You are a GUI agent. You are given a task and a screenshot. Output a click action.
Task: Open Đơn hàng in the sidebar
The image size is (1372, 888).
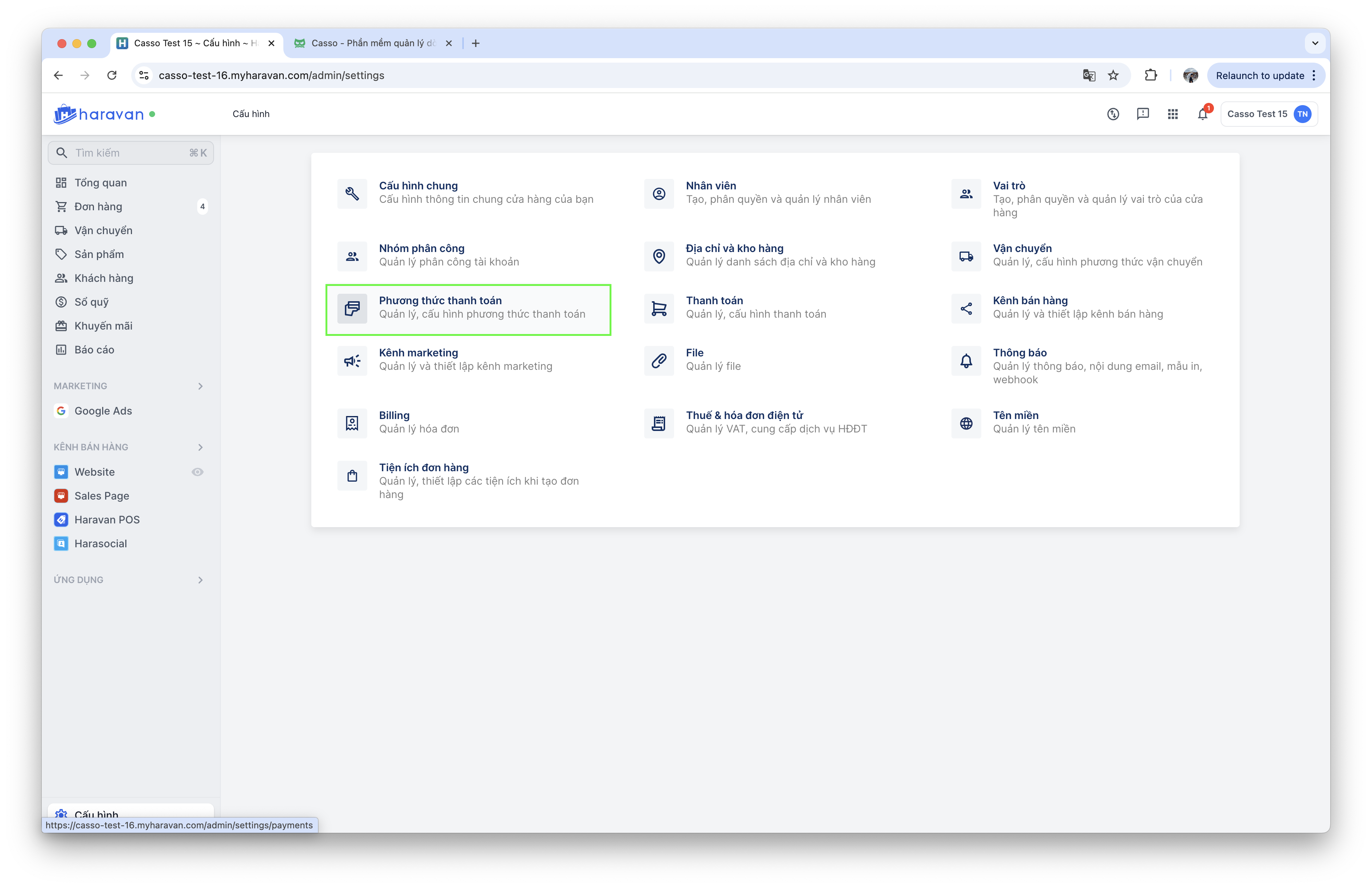coord(98,206)
